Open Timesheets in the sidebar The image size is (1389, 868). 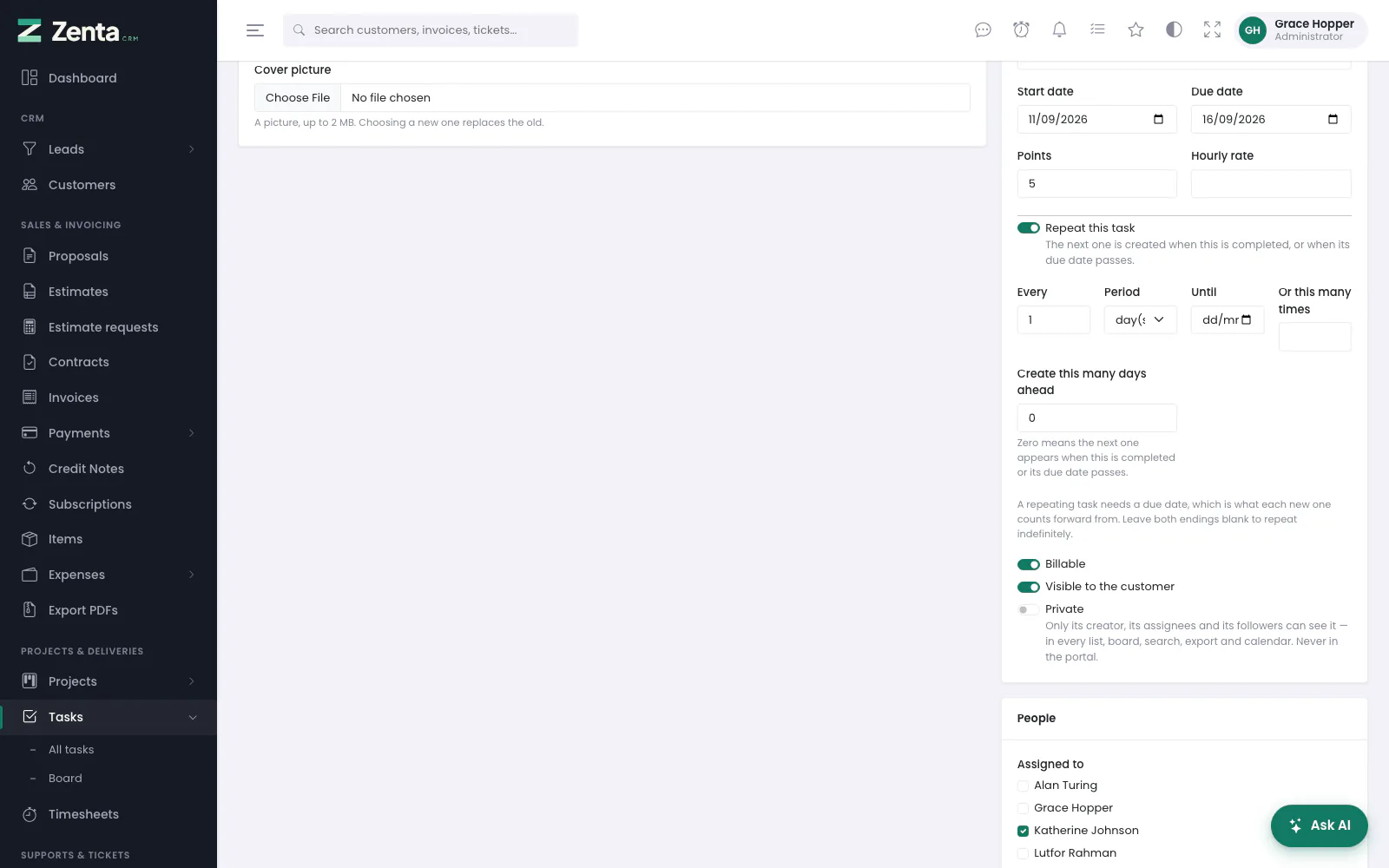109,814
